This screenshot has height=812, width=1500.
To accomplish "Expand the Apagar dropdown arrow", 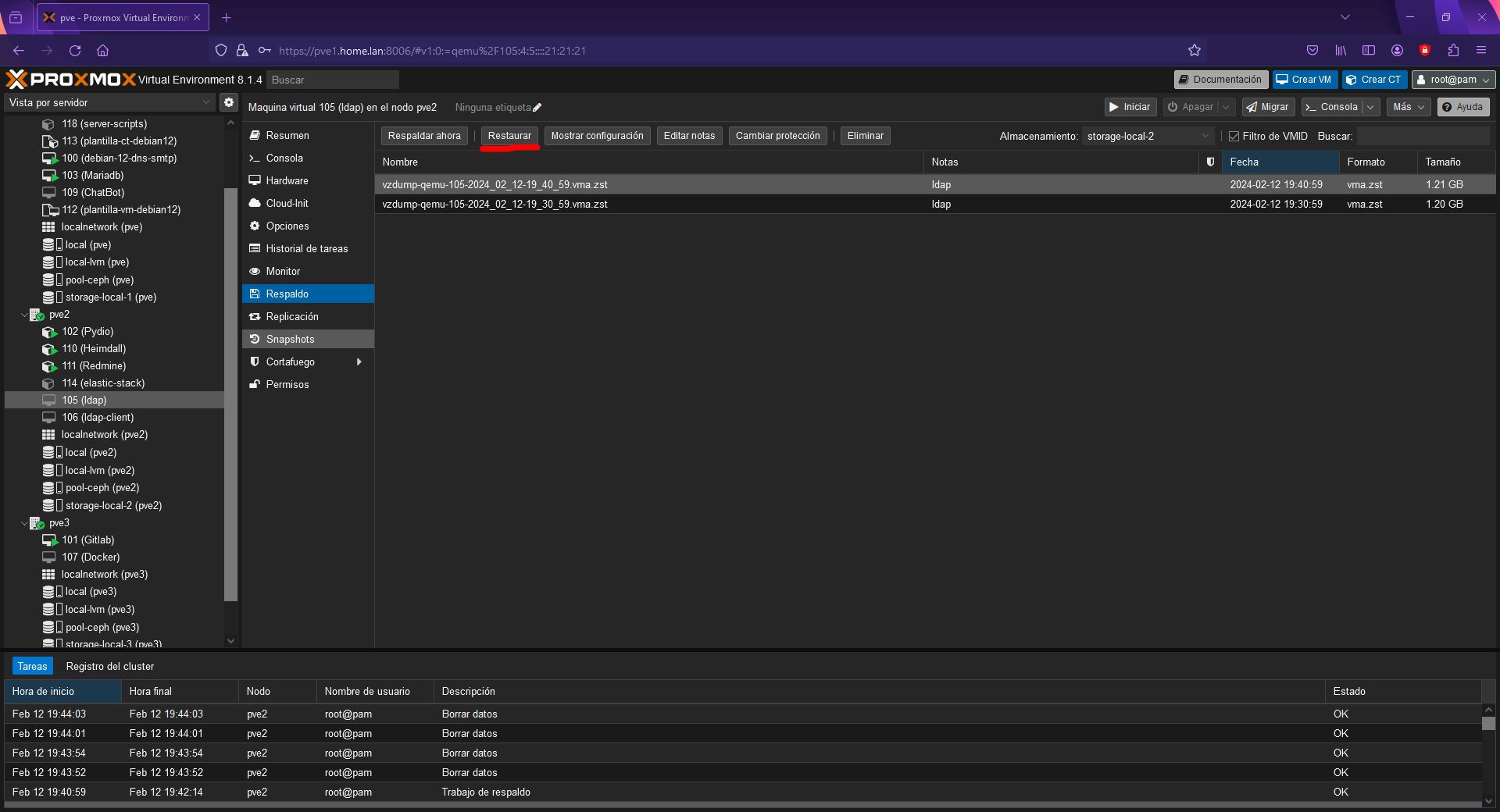I will (1226, 107).
